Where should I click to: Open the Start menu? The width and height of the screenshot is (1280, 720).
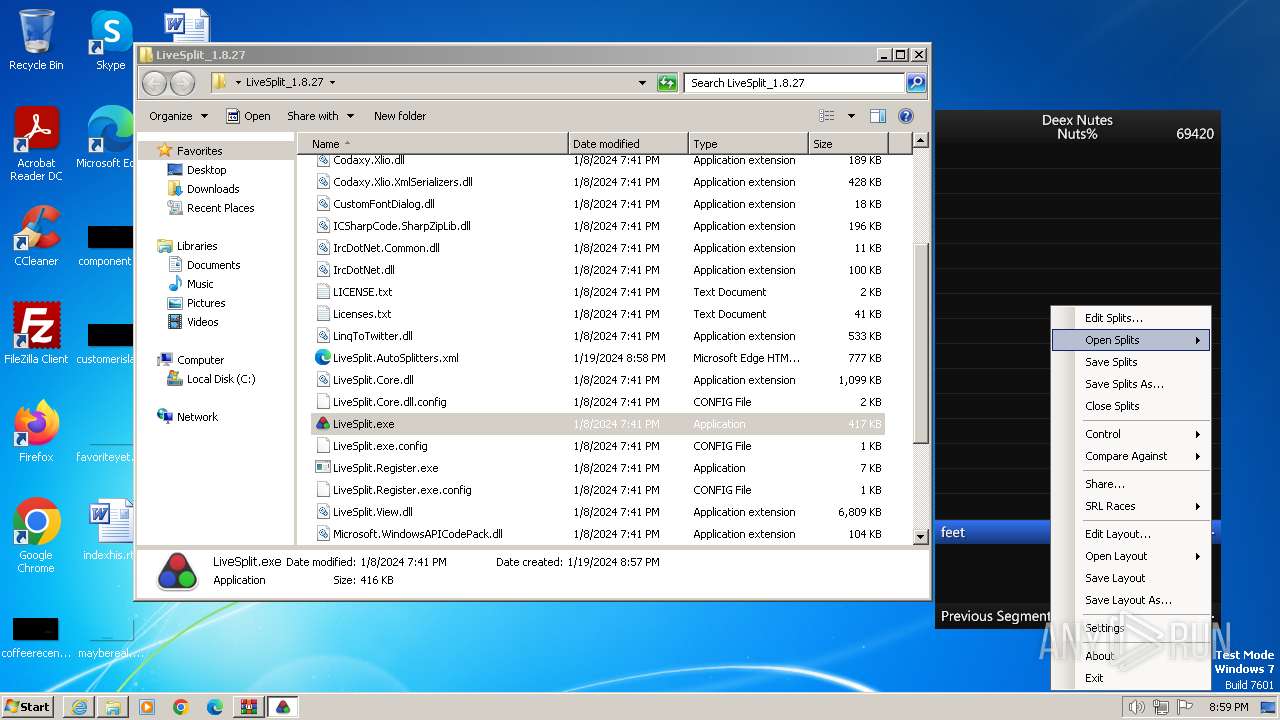coord(28,707)
